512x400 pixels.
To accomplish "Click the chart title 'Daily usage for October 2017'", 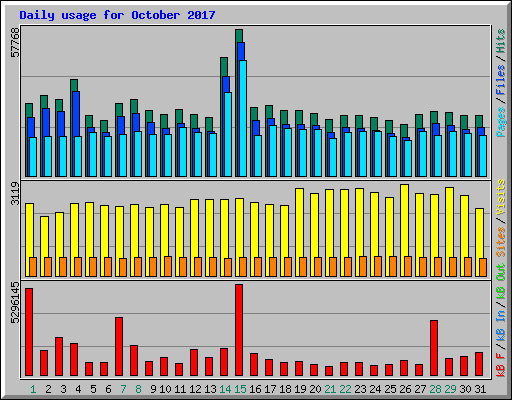I will click(x=117, y=15).
